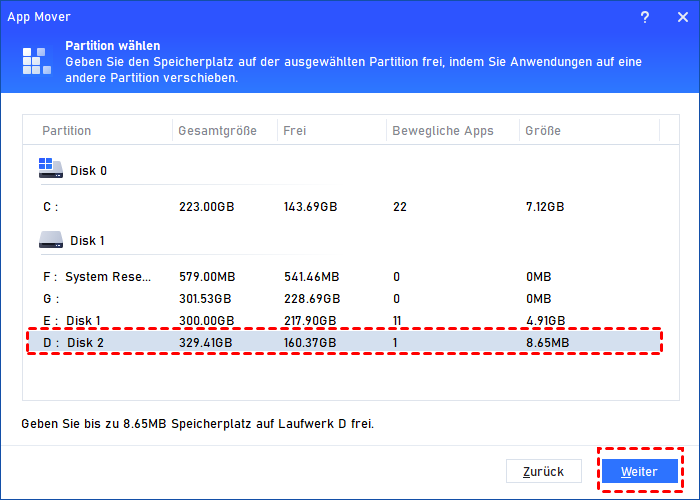Click the Weiter button
700x500 pixels.
pyautogui.click(x=639, y=471)
